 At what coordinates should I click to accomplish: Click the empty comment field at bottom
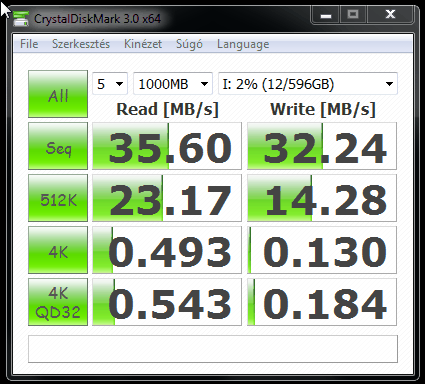point(213,349)
